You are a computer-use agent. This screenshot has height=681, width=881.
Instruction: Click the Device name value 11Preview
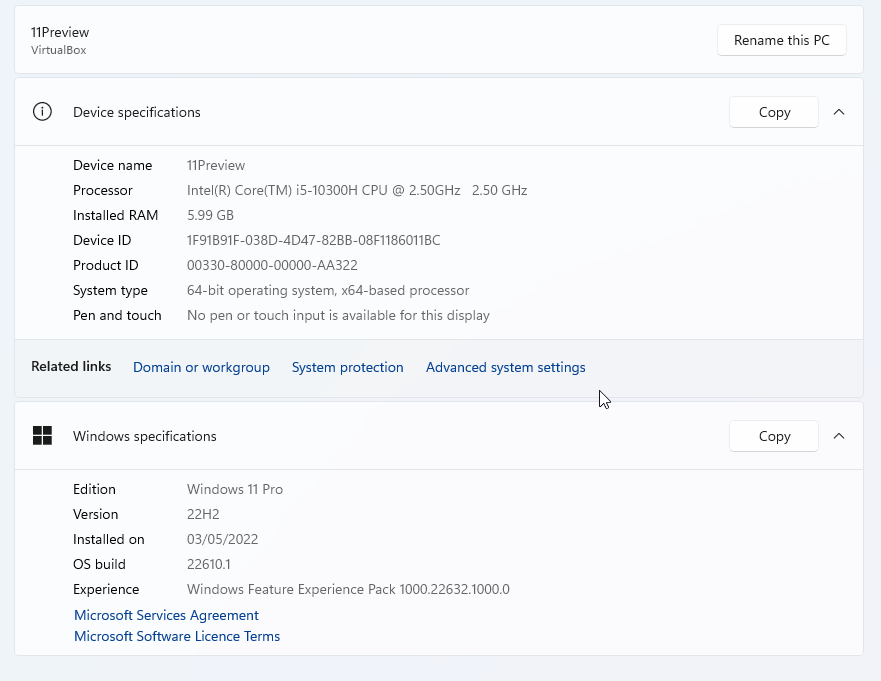pyautogui.click(x=216, y=165)
